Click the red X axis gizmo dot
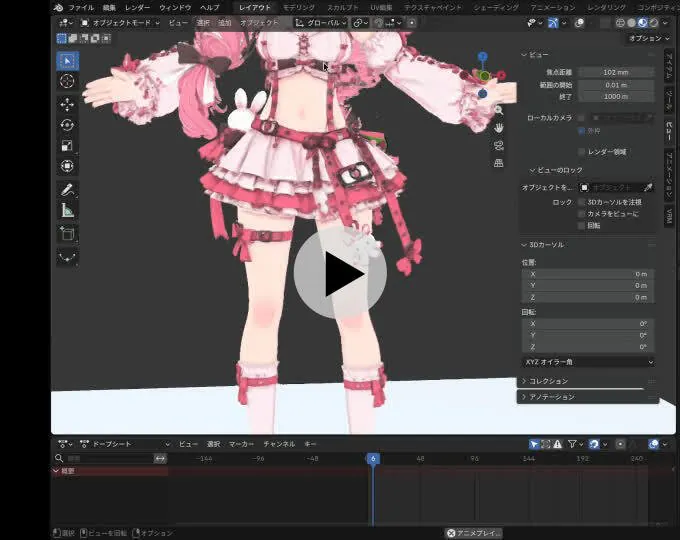 501,75
